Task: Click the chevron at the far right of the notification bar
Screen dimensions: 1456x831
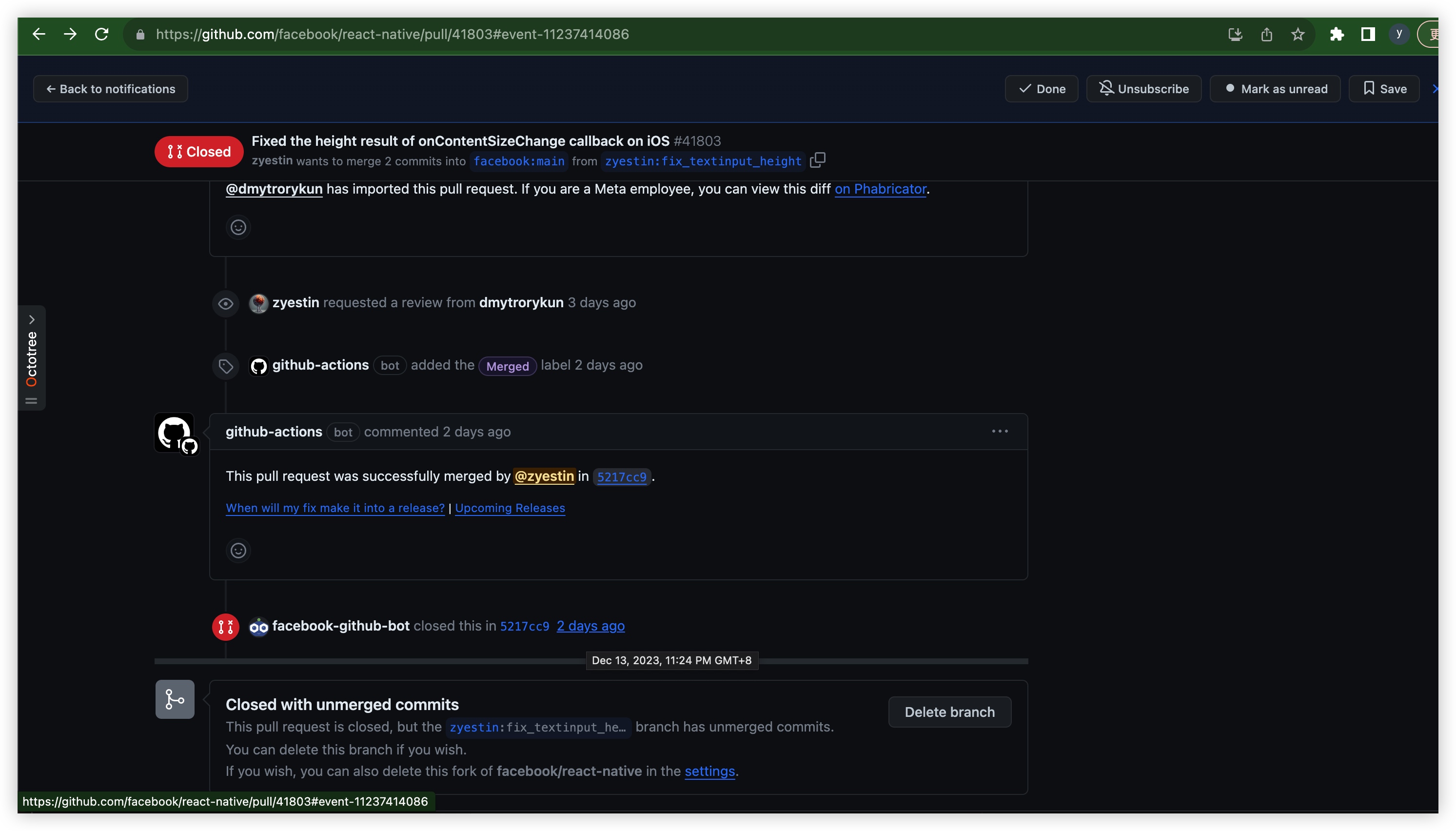Action: coord(1435,88)
